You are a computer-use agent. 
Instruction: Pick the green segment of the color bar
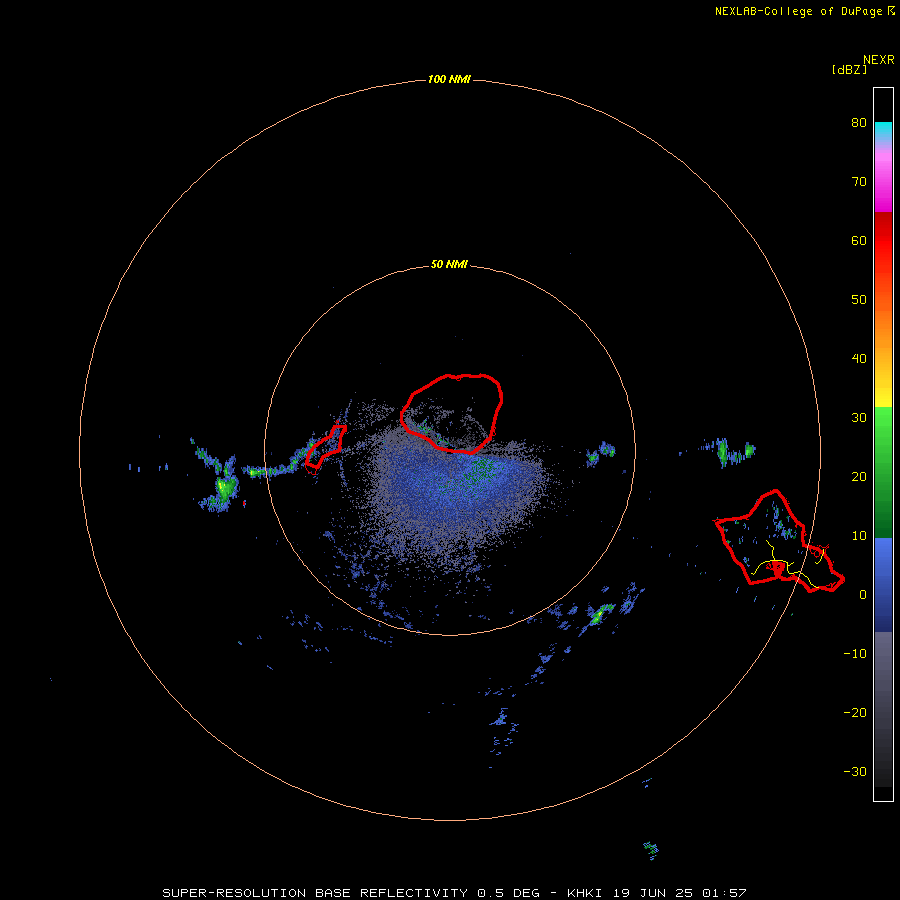pos(883,472)
